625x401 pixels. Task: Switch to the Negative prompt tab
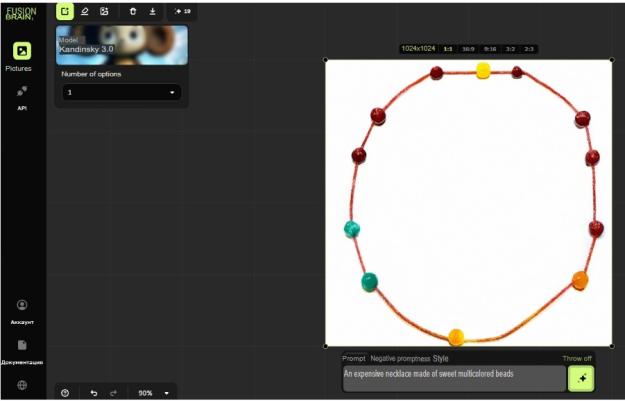[x=400, y=358]
